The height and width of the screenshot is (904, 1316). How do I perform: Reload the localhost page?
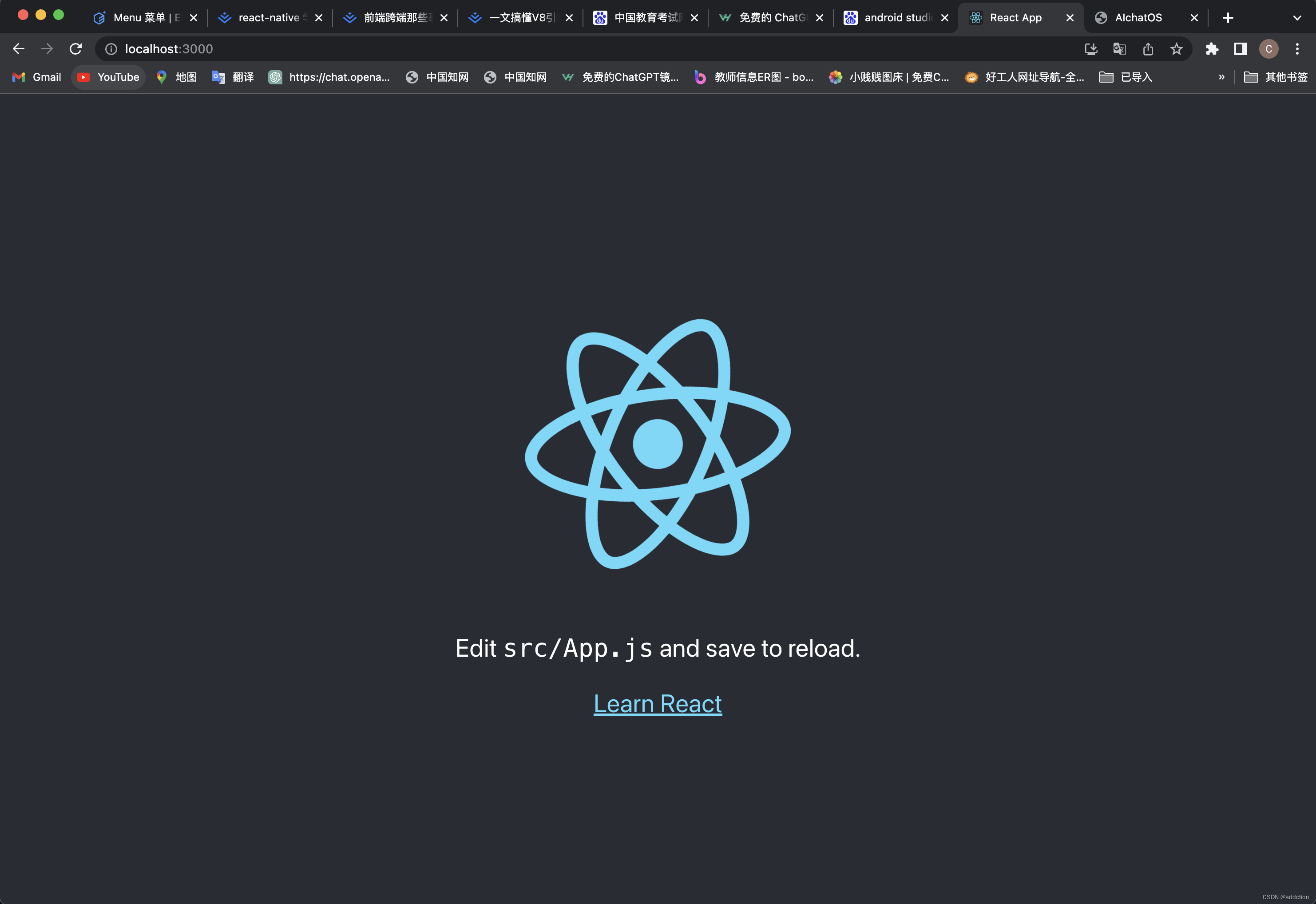coord(75,49)
